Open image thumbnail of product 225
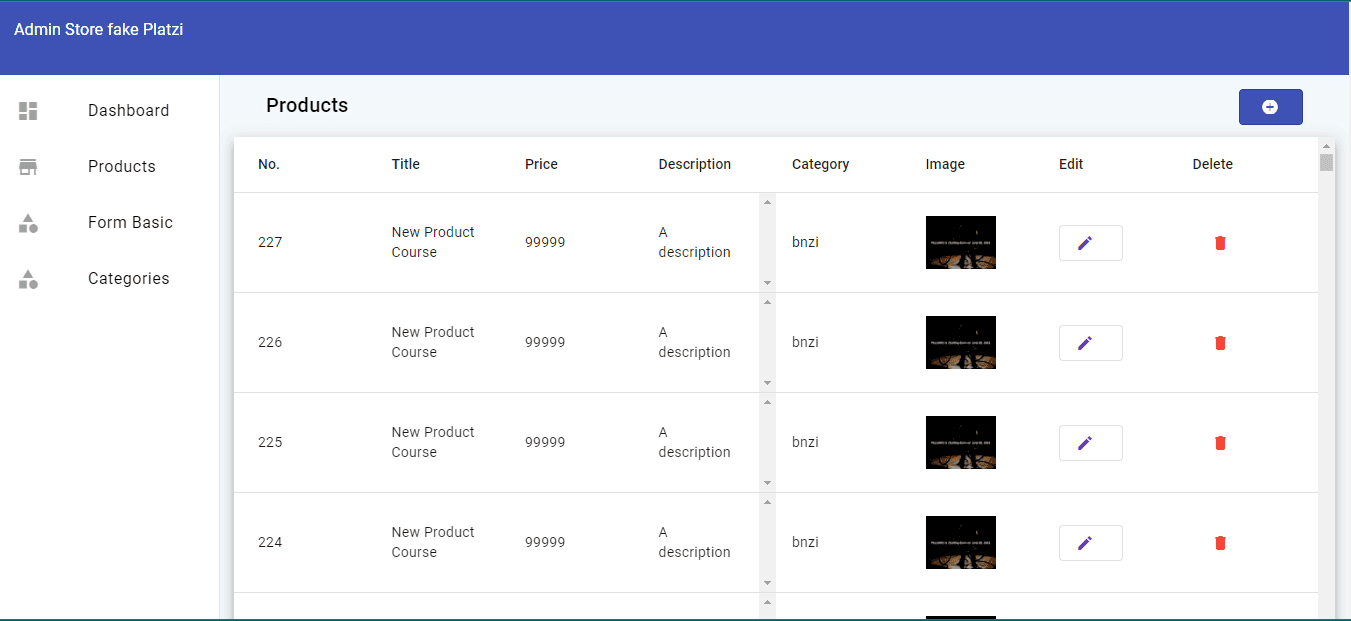The height and width of the screenshot is (621, 1351). coord(960,442)
